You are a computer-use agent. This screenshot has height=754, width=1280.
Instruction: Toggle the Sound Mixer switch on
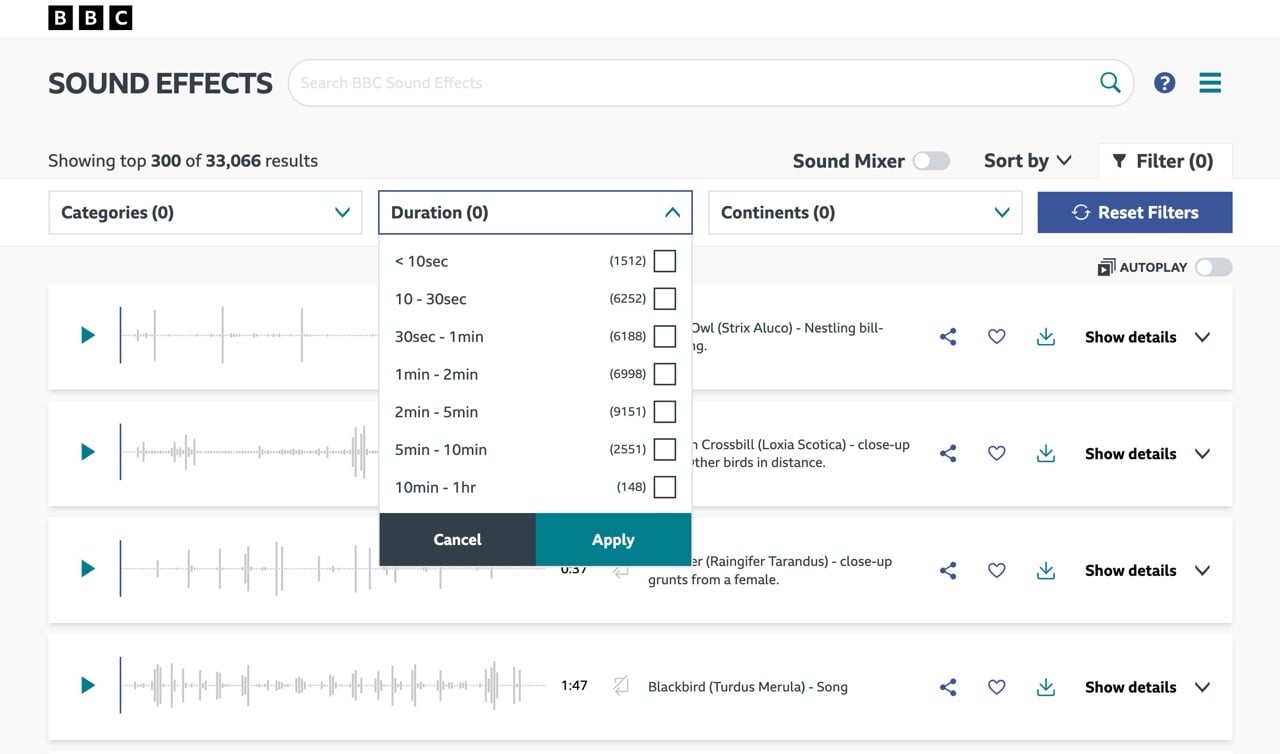(x=930, y=160)
